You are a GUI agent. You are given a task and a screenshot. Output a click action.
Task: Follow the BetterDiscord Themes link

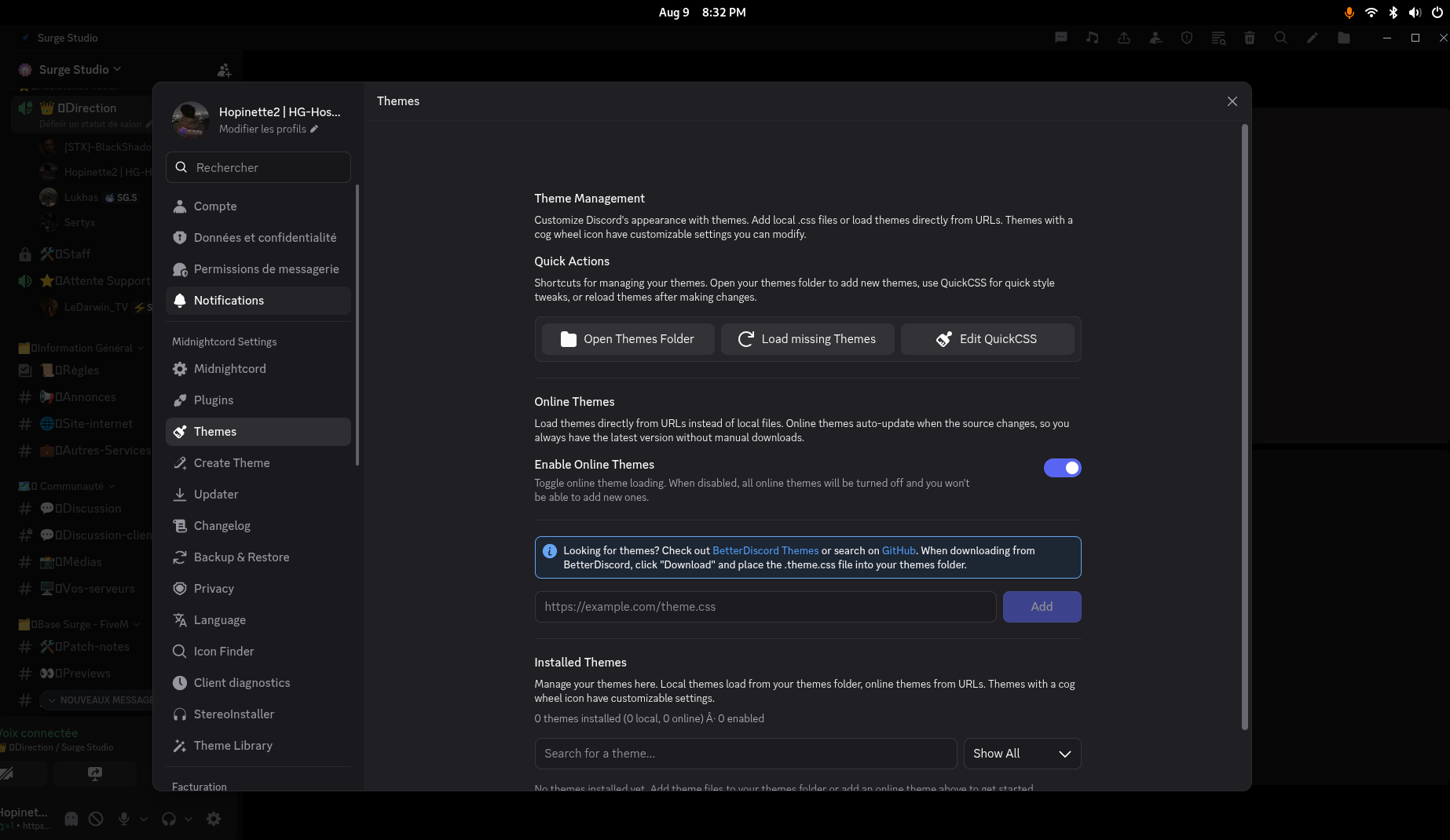765,551
